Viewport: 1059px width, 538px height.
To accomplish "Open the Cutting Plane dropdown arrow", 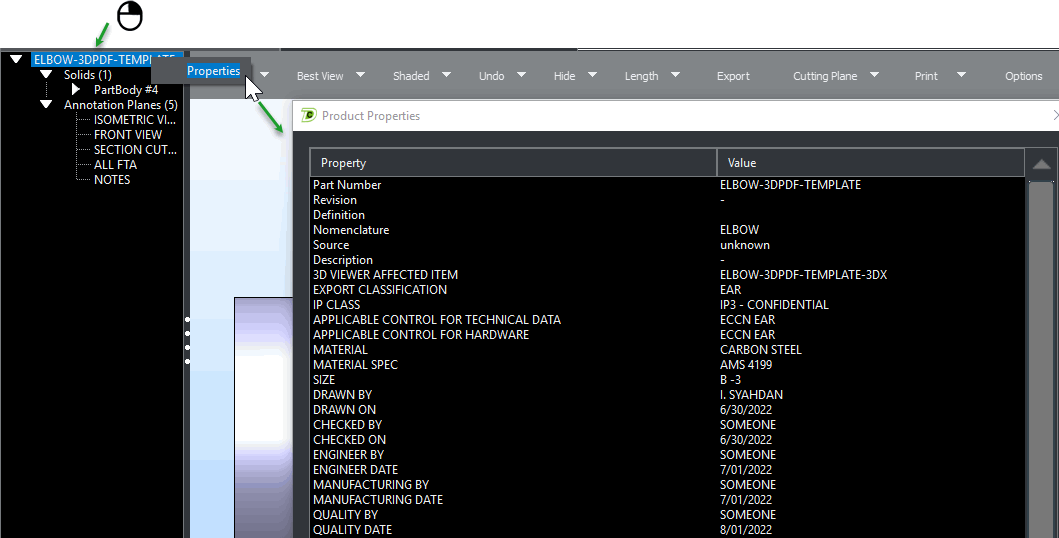I will 875,75.
